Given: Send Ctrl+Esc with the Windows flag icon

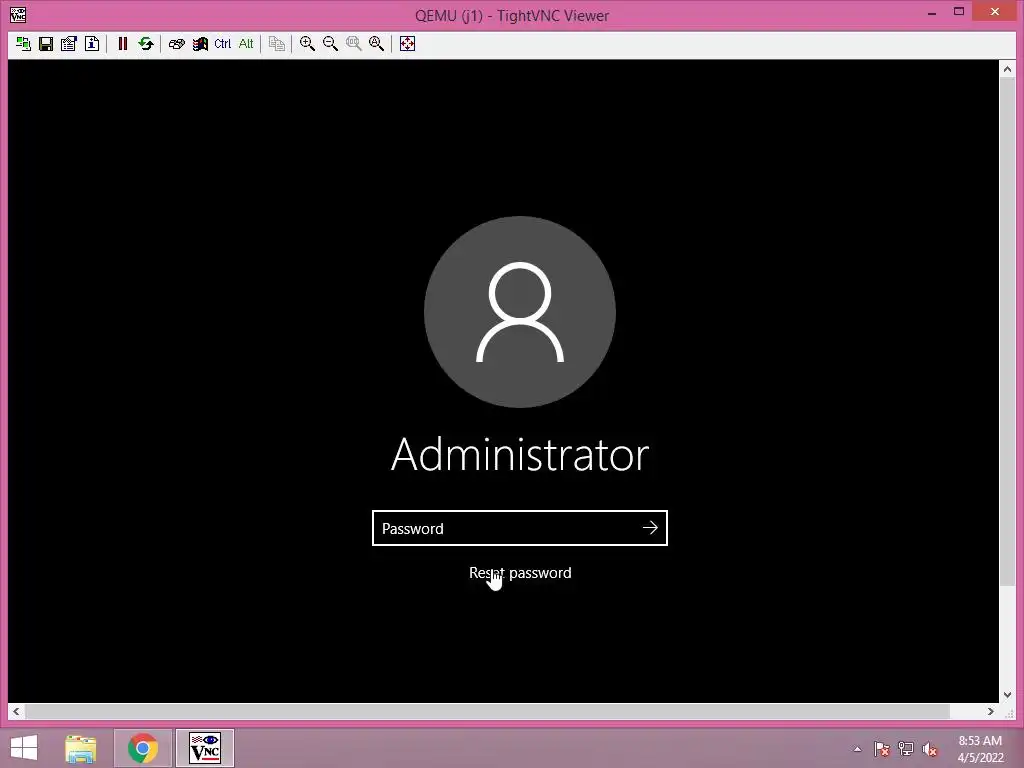Looking at the screenshot, I should tap(200, 44).
